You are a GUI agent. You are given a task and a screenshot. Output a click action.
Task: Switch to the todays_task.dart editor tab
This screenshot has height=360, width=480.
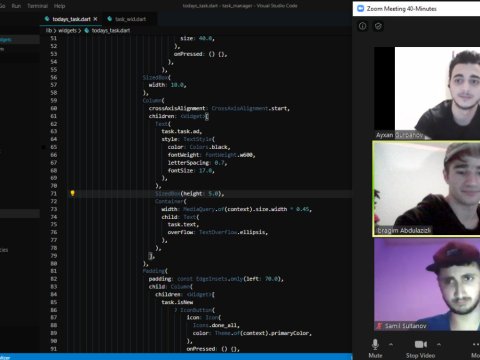[71, 19]
